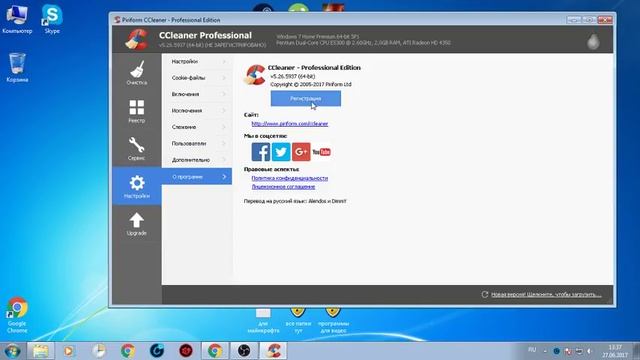Open the Политика конфиденциальности link
This screenshot has width=640, height=360.
[x=289, y=178]
